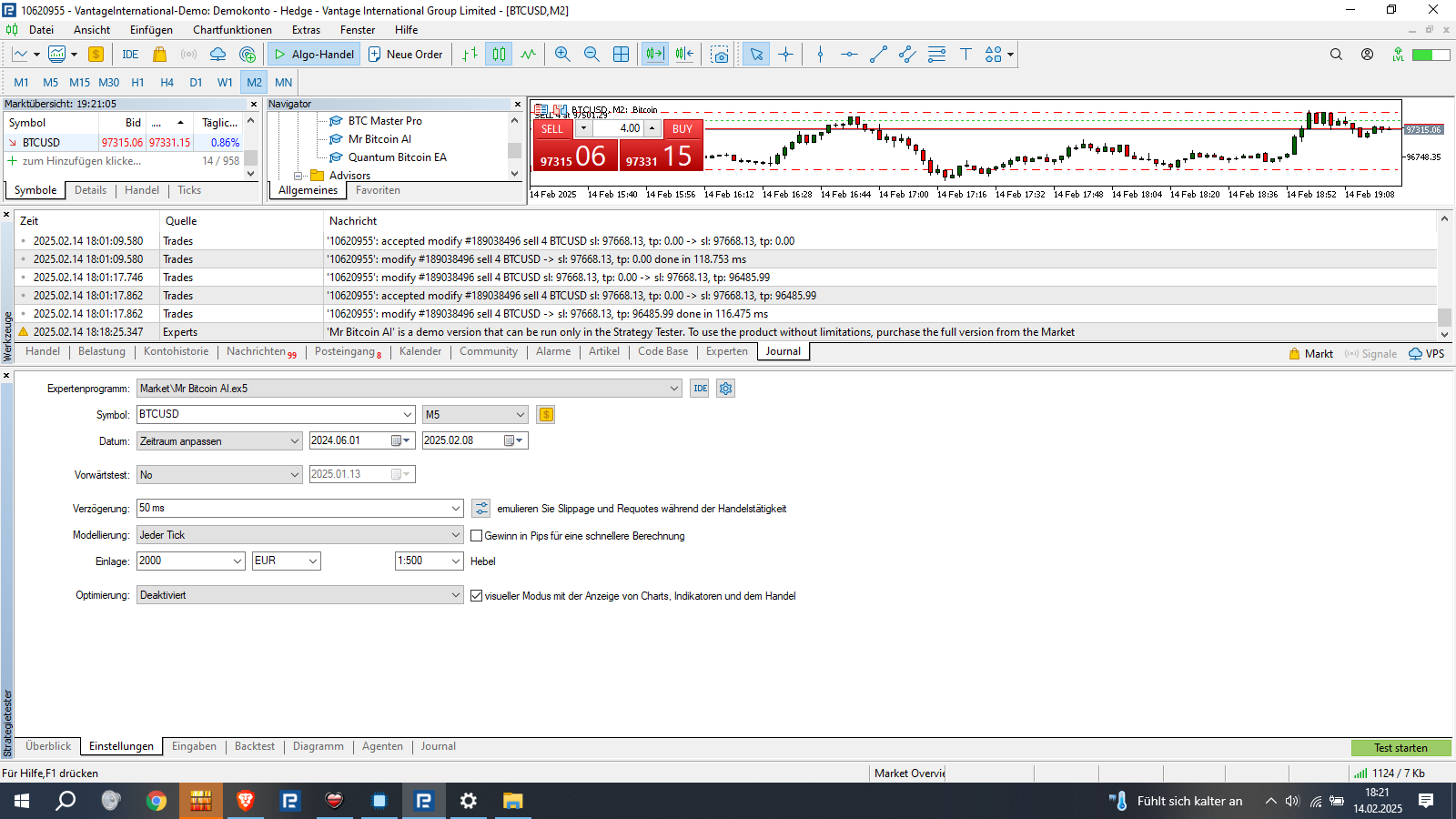Image resolution: width=1456 pixels, height=819 pixels.
Task: Select the text label tool
Action: pyautogui.click(x=966, y=55)
